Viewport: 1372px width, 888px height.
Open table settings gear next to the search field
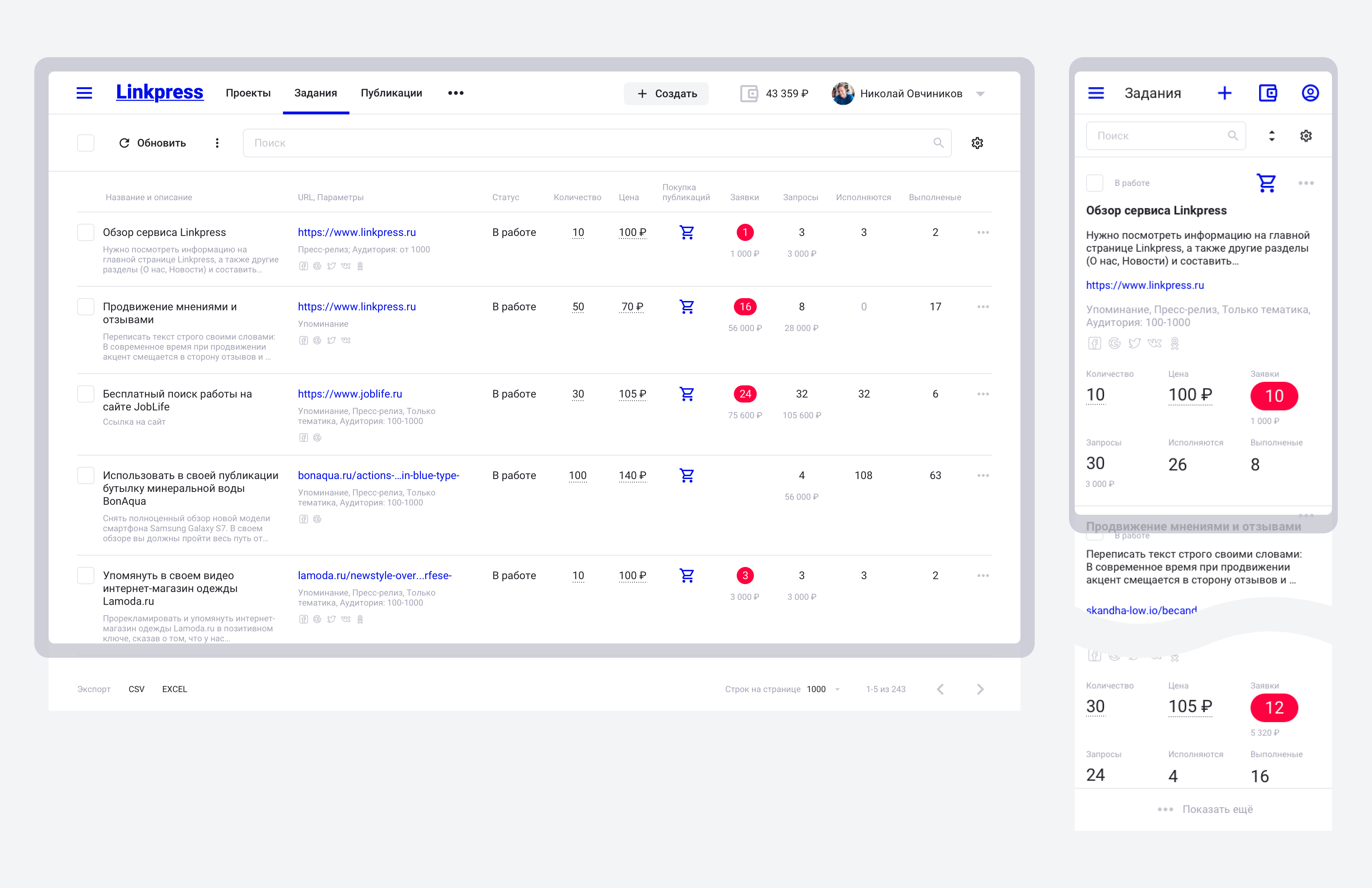[x=977, y=143]
